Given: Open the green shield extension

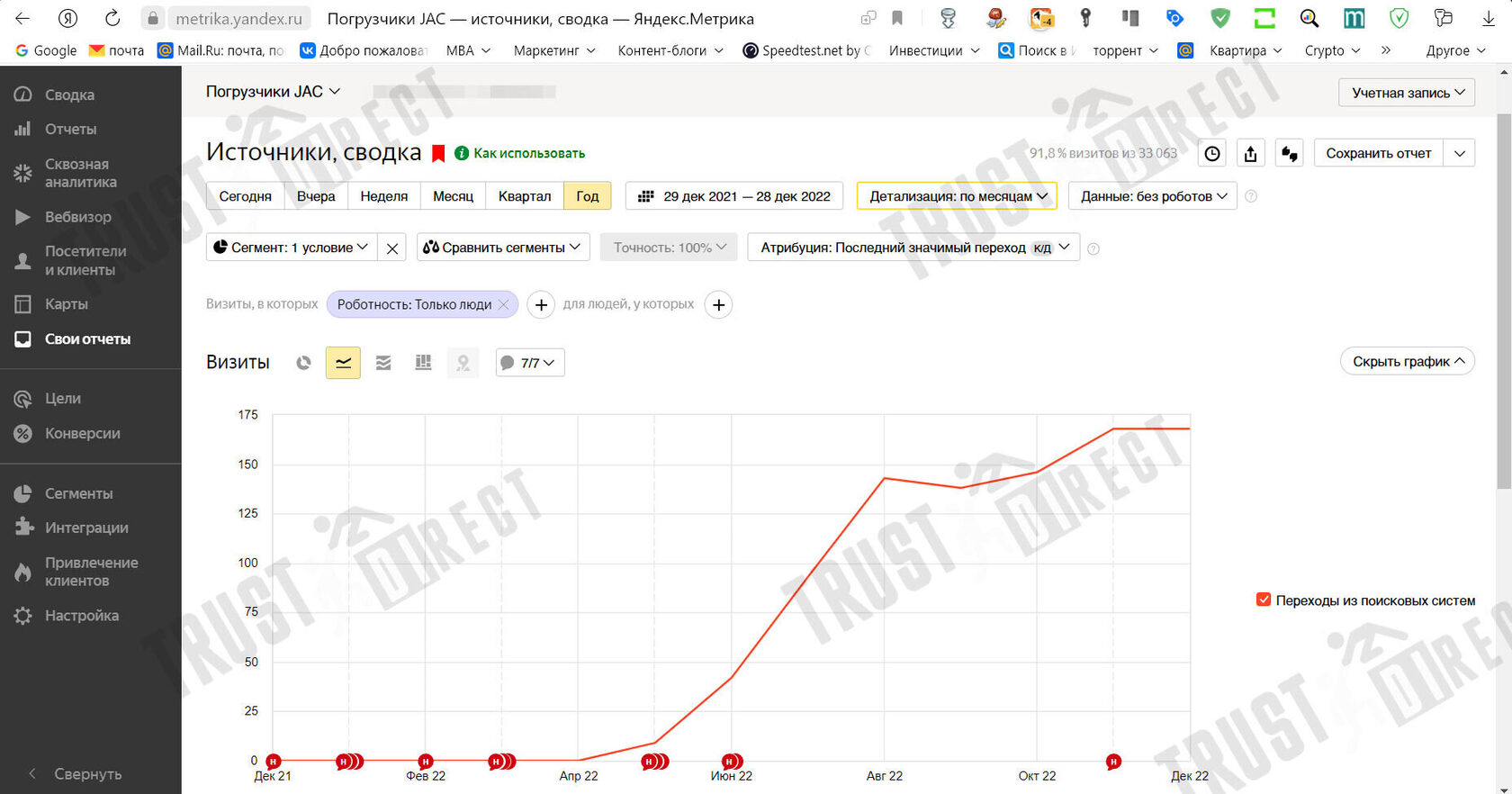Looking at the screenshot, I should point(1219,18).
